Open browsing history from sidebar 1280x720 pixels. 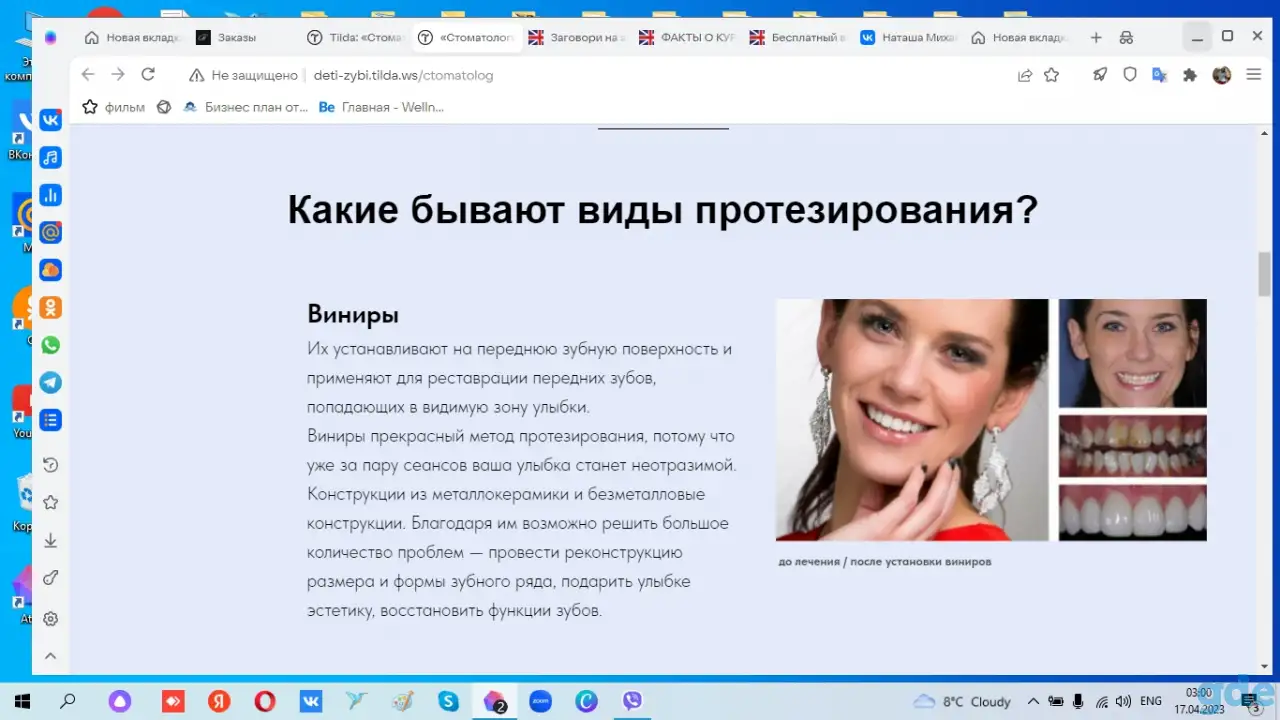[50, 465]
